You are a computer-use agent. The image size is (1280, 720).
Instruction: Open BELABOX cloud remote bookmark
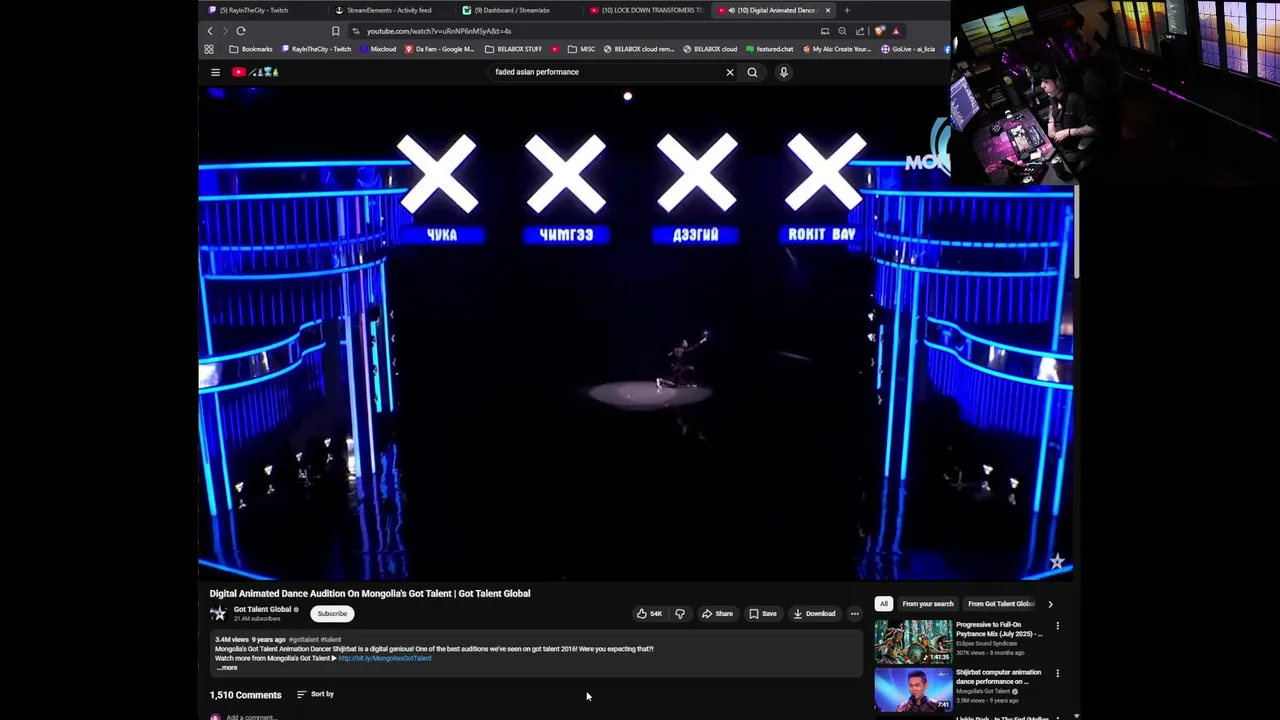639,49
